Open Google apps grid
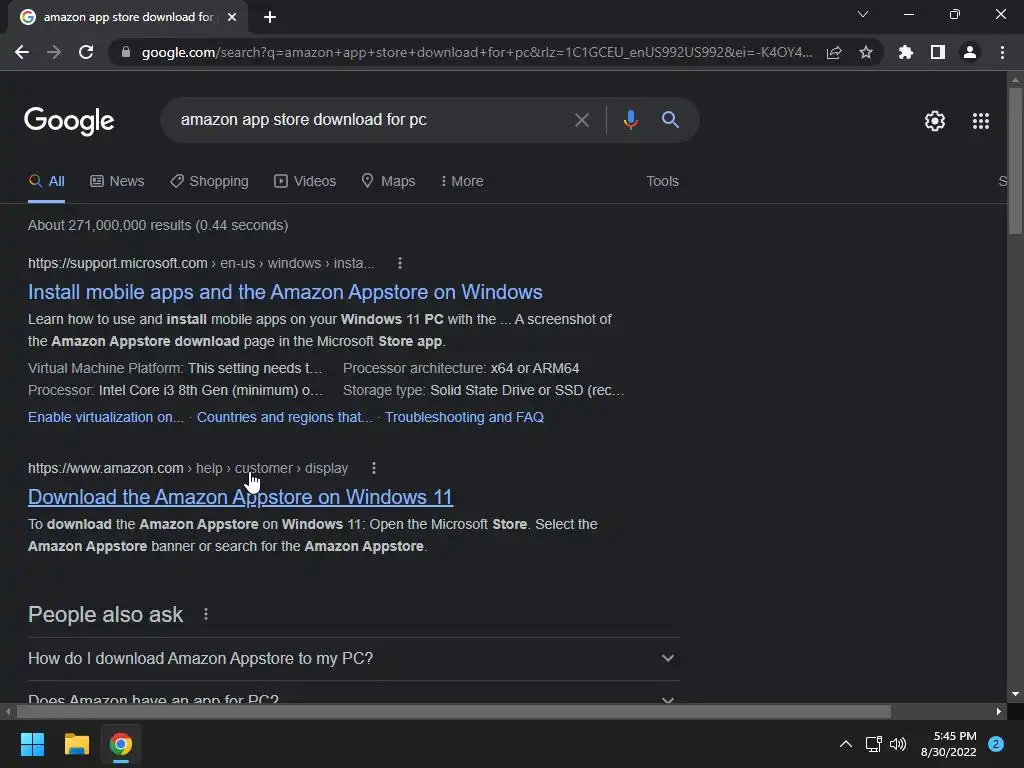This screenshot has height=768, width=1024. point(981,121)
